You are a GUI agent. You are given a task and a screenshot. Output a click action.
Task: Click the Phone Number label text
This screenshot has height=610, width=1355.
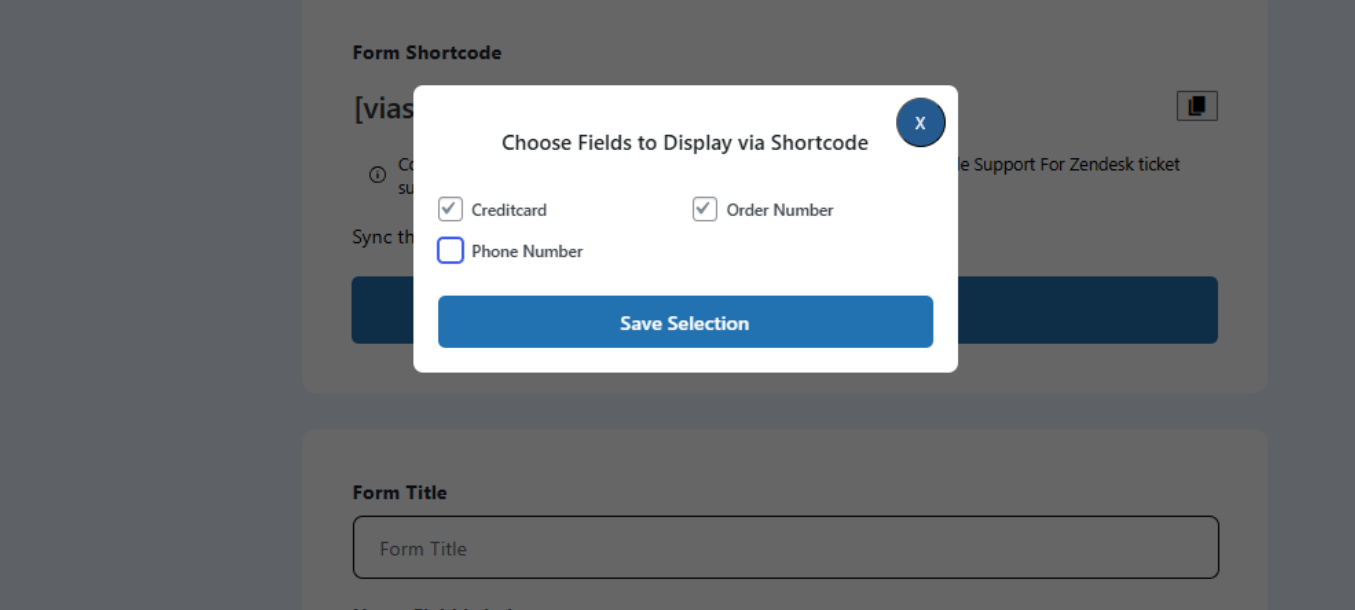click(527, 251)
